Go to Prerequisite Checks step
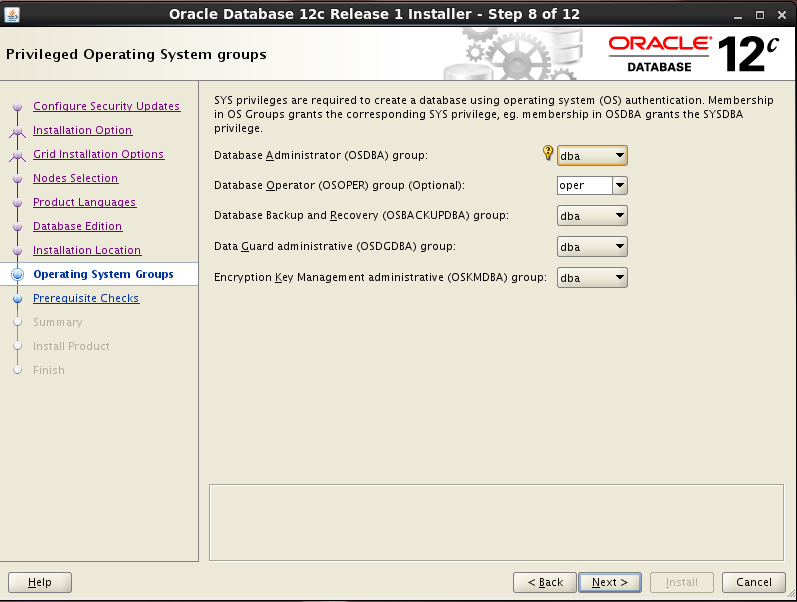 point(86,298)
